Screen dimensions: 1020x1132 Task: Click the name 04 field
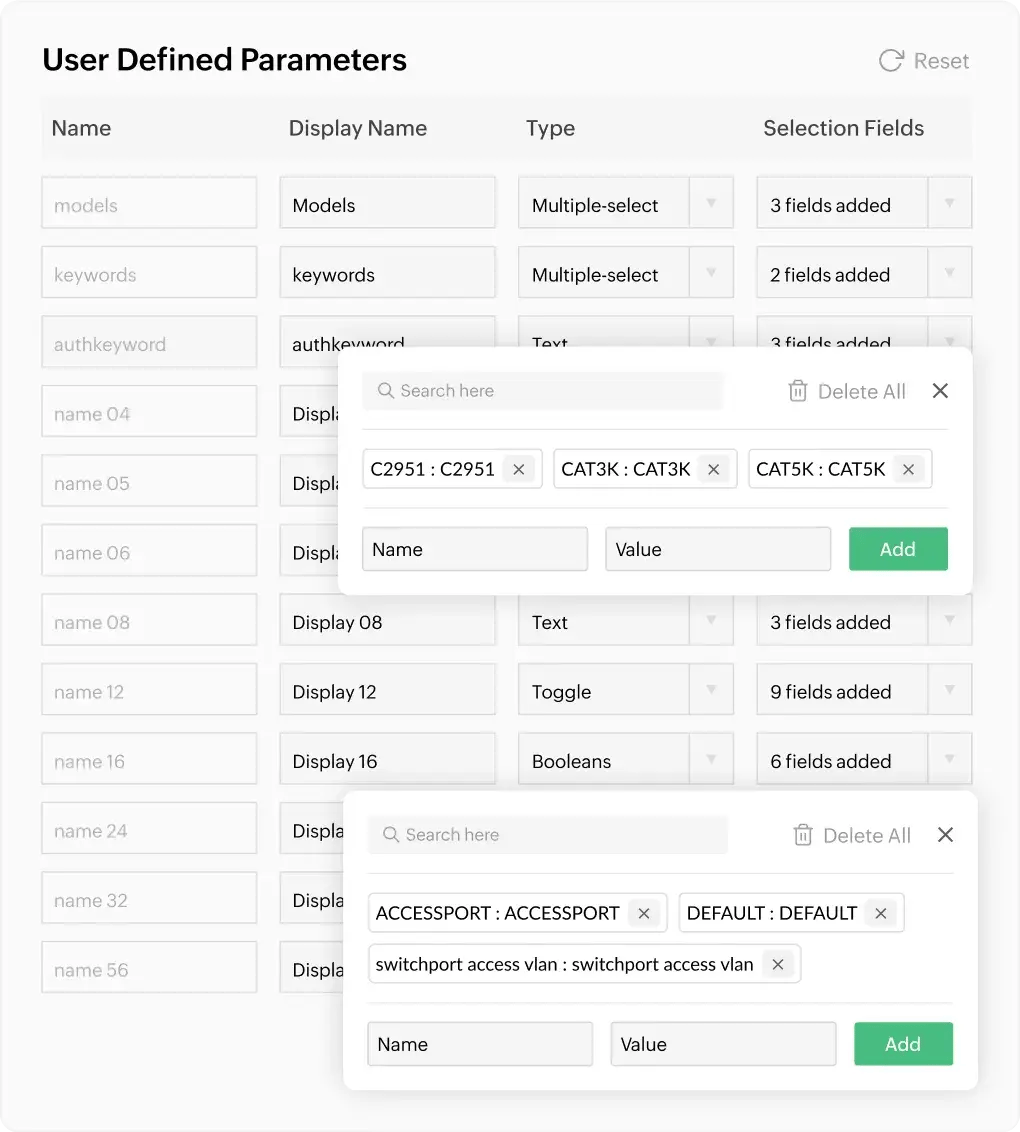(x=149, y=412)
